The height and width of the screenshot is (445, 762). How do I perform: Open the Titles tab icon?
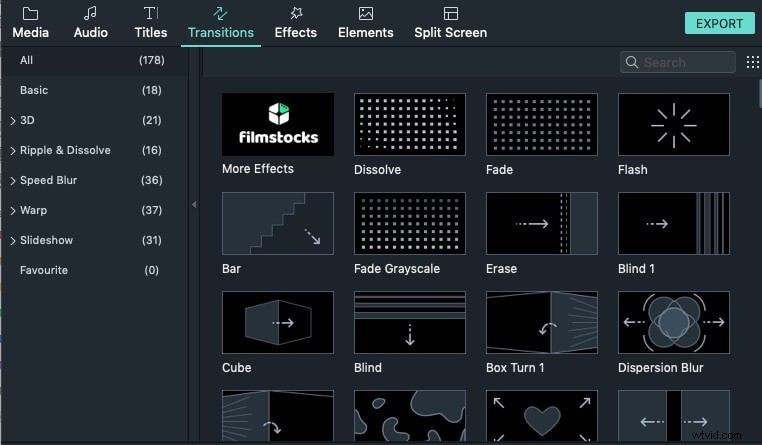coord(151,14)
